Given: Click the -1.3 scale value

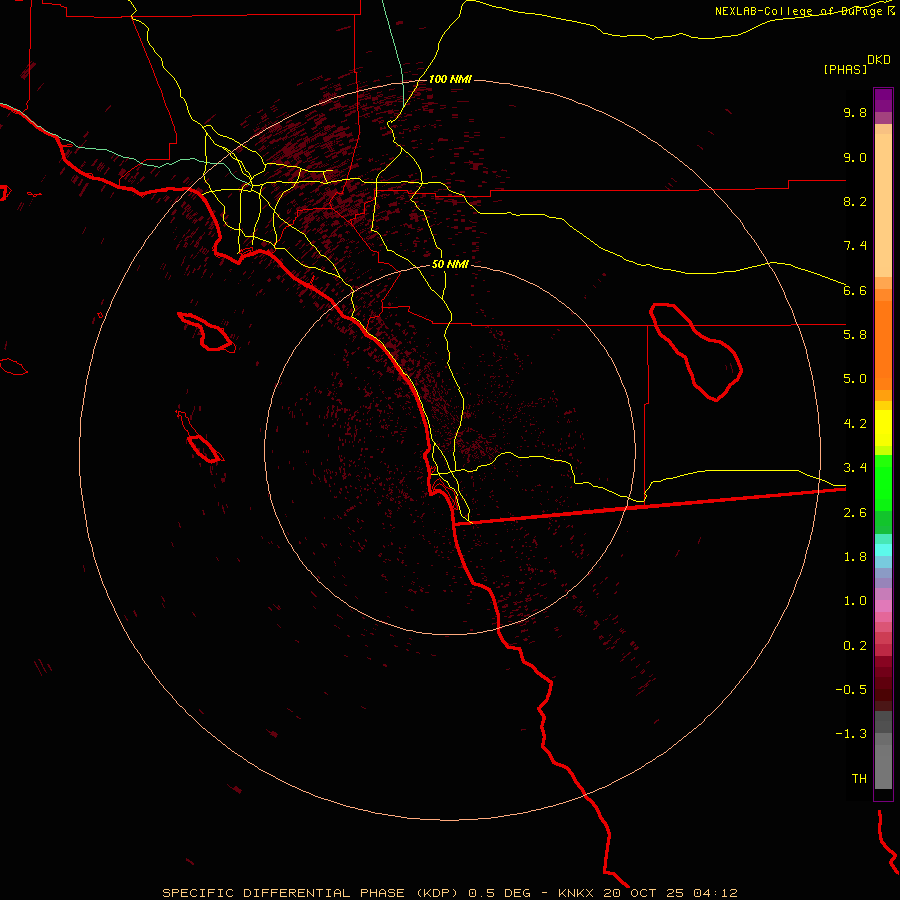Looking at the screenshot, I should [x=851, y=734].
